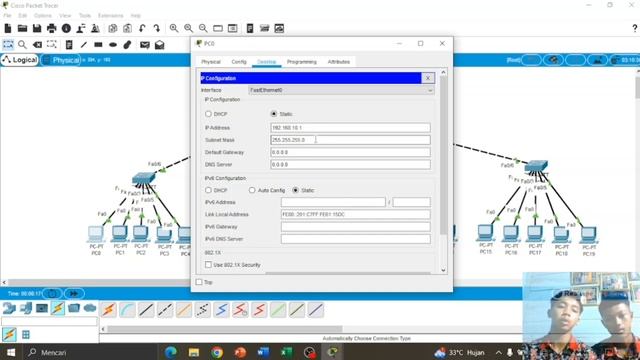The image size is (640, 360).
Task: Open the Network Information icon
Action: (x=66, y=28)
